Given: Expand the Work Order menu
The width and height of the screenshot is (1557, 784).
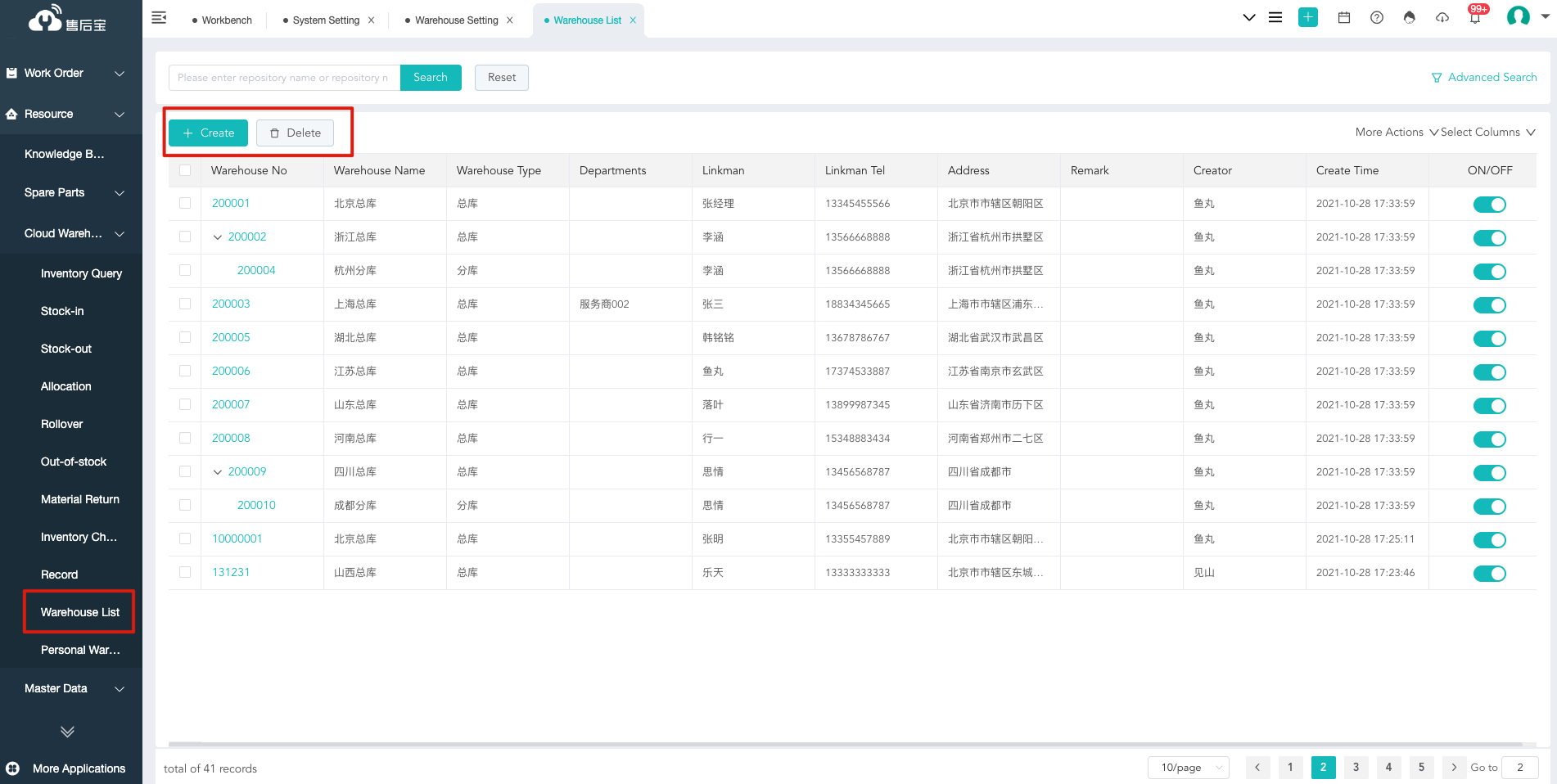Looking at the screenshot, I should (71, 73).
